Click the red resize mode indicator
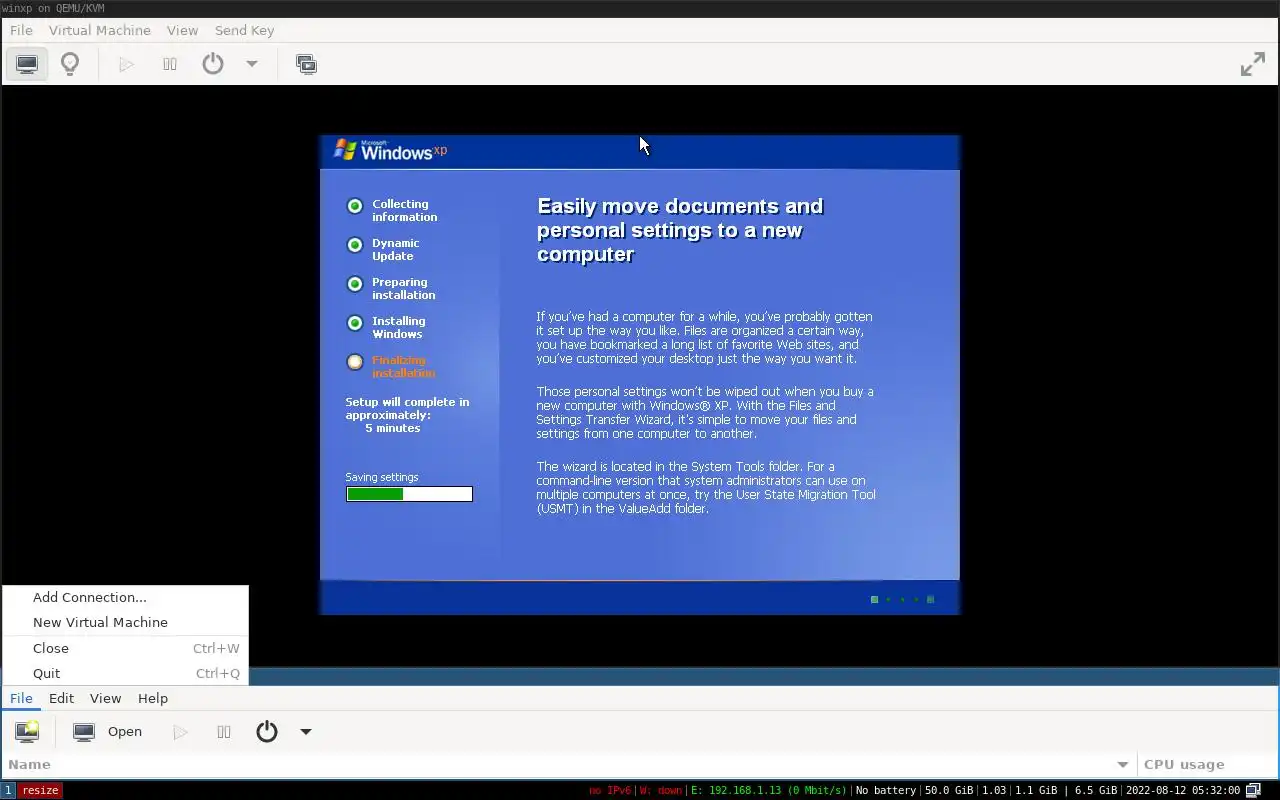Screen dimensions: 1280x800 40,790
